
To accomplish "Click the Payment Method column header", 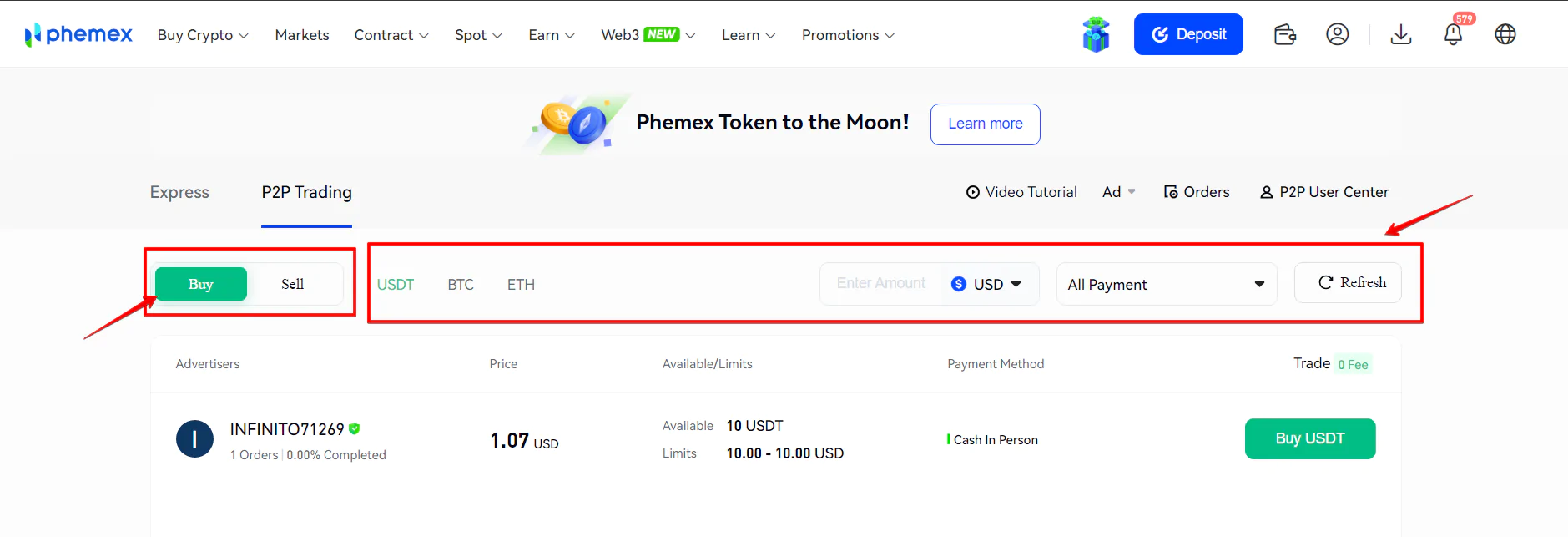I will (996, 364).
